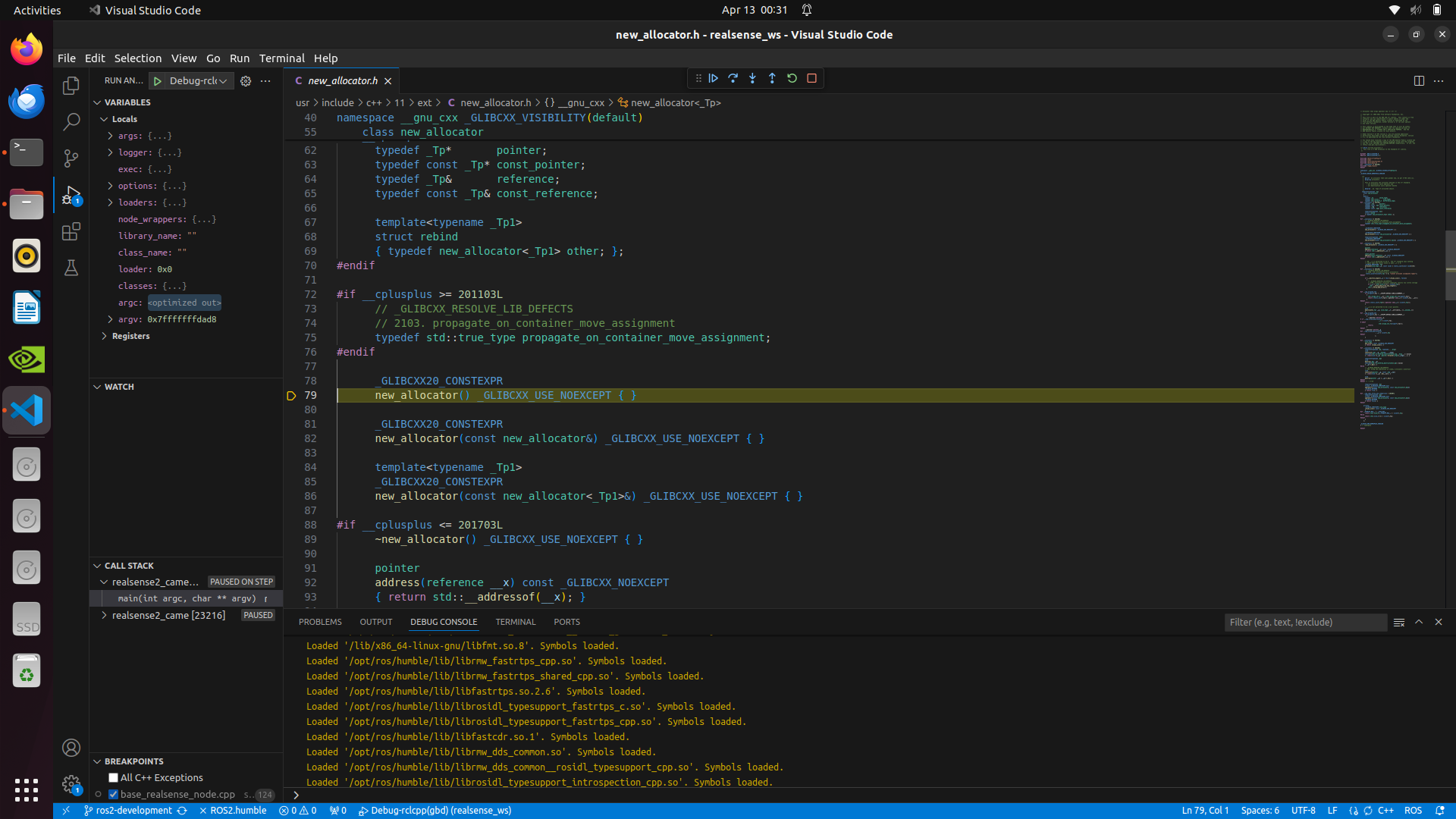Open the Extensions view

[x=71, y=231]
